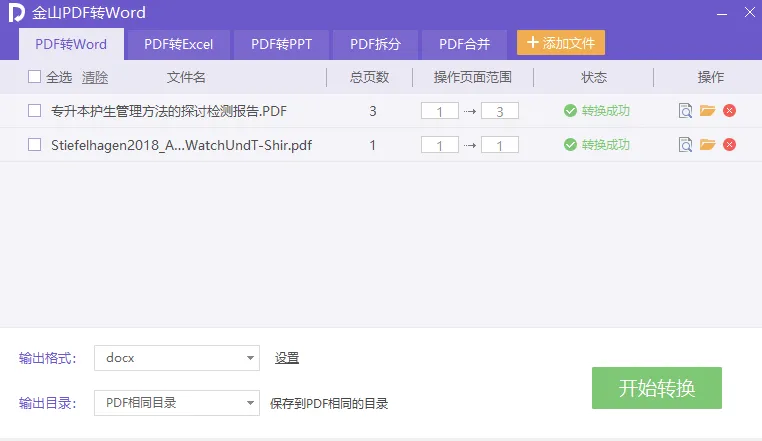Click green success icon in Stiefelhagen2018 row
The height and width of the screenshot is (441, 762).
pyautogui.click(x=570, y=145)
